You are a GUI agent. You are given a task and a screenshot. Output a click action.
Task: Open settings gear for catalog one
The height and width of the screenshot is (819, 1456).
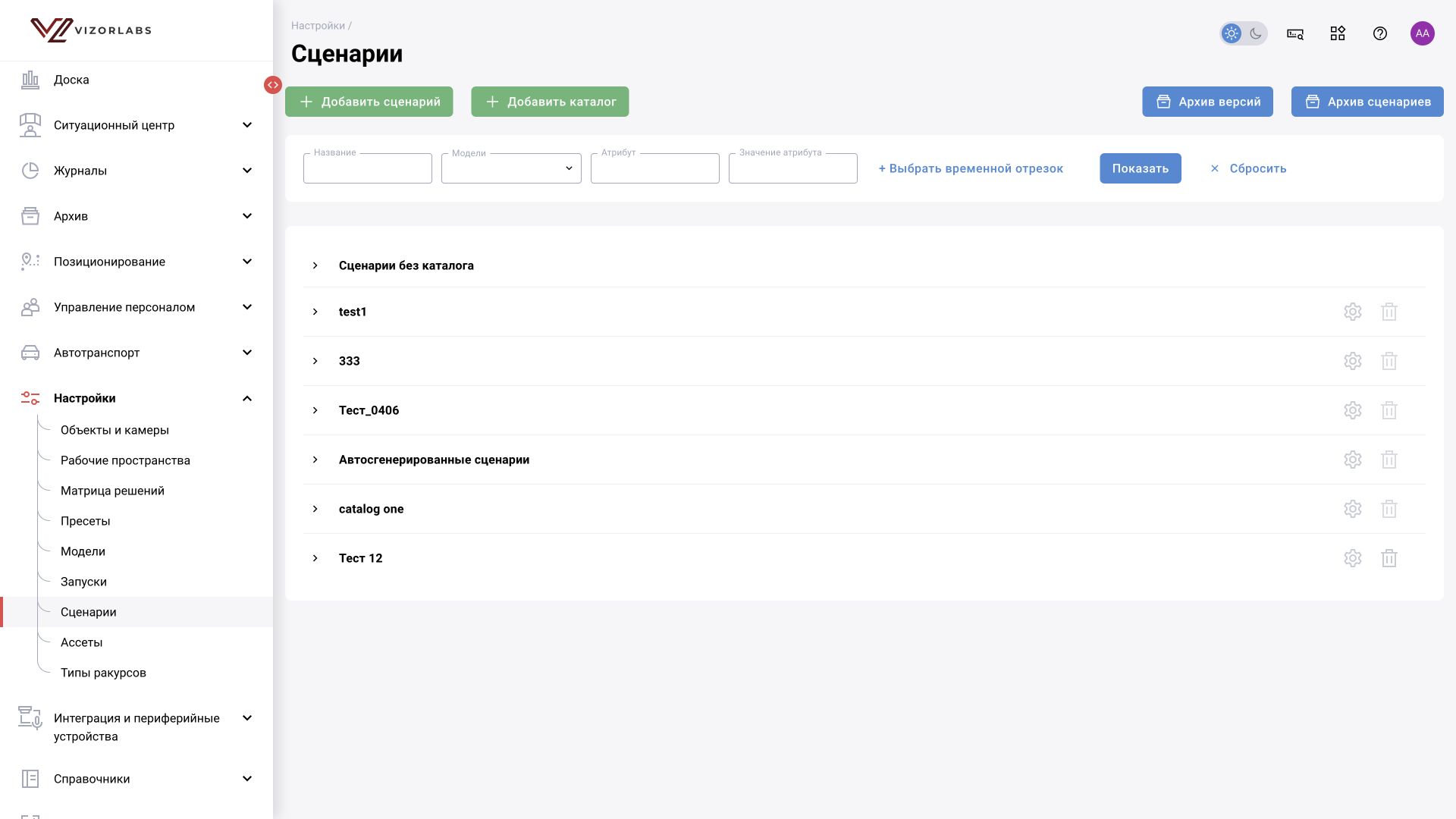1353,509
